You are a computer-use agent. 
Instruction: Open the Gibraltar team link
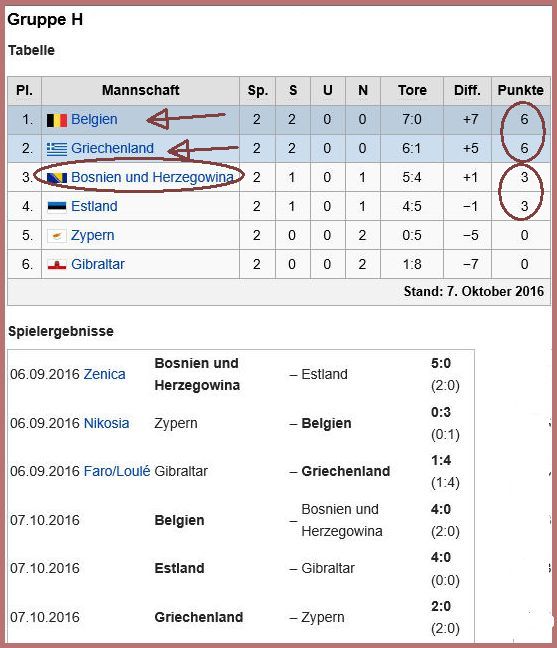(98, 264)
